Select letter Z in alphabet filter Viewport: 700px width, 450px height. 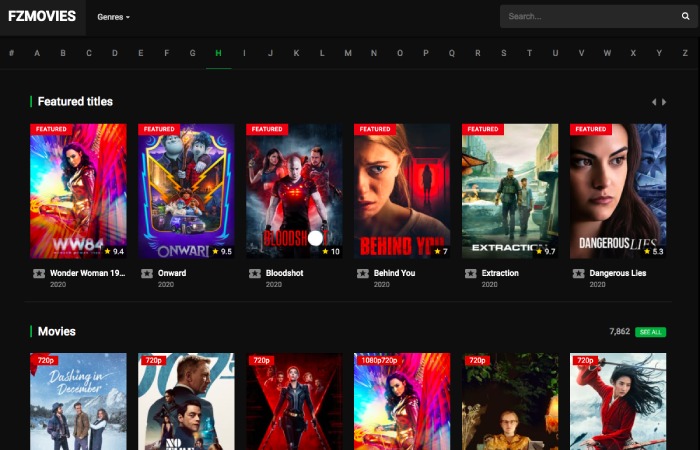pos(685,53)
